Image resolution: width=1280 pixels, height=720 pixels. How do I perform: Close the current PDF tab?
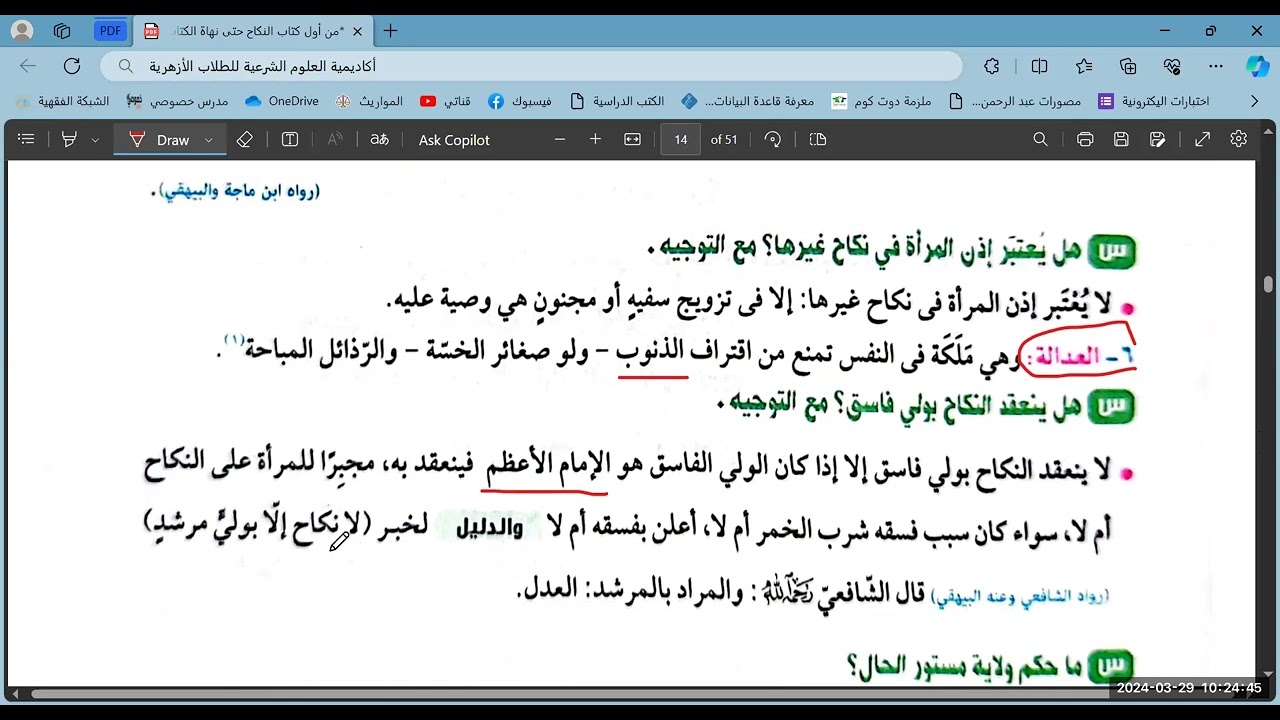pyautogui.click(x=357, y=31)
